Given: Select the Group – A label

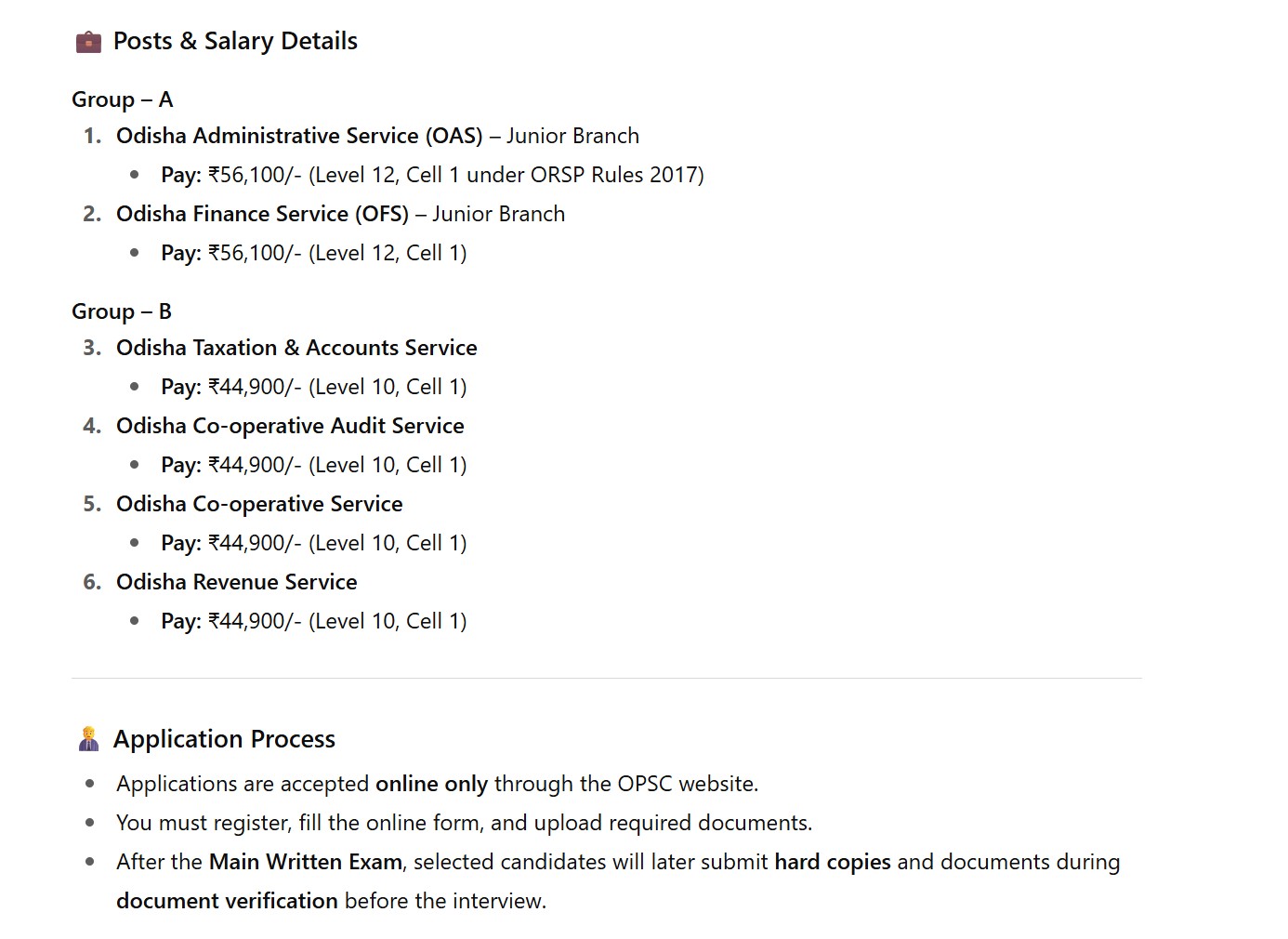Looking at the screenshot, I should point(122,99).
